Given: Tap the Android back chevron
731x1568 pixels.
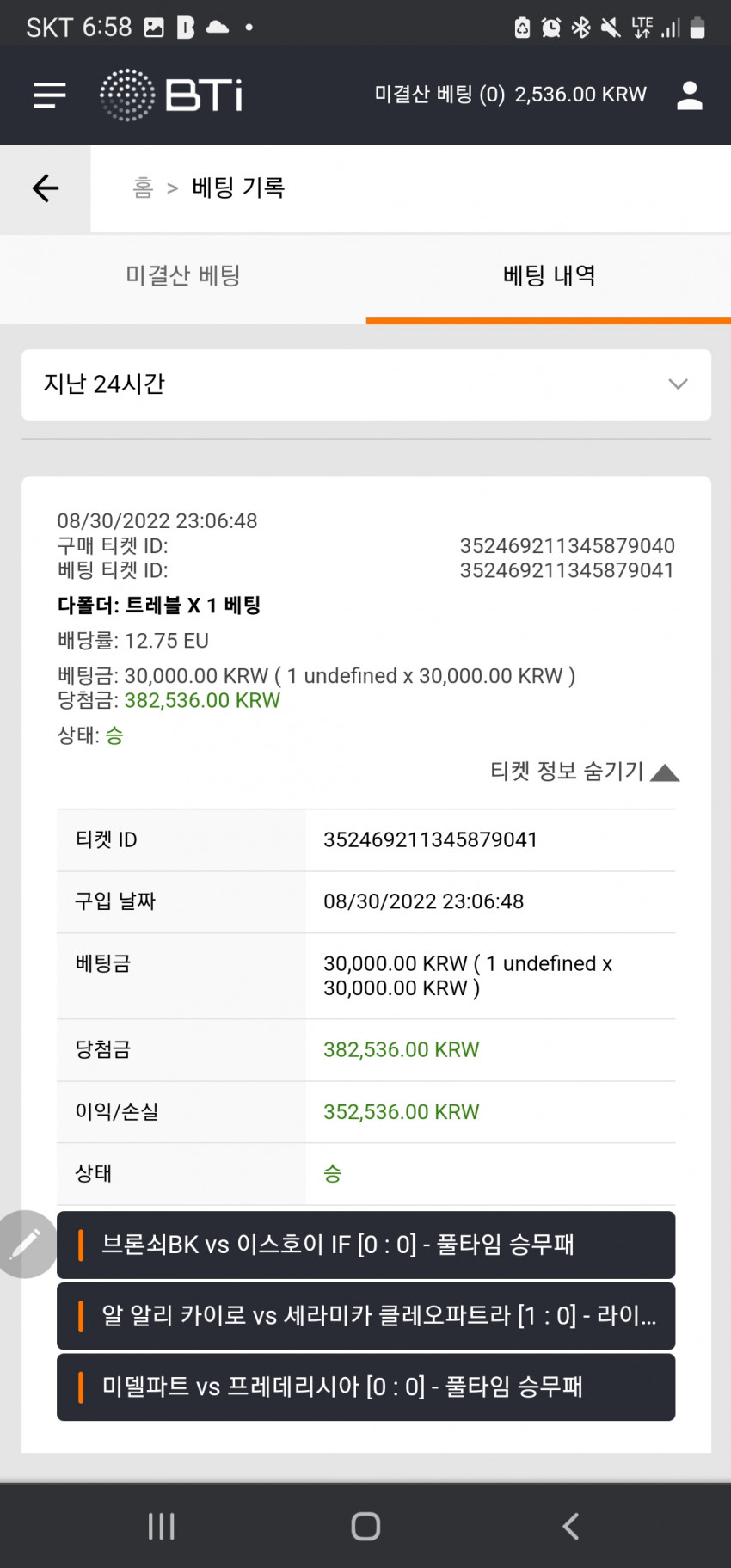Looking at the screenshot, I should coord(570,1526).
